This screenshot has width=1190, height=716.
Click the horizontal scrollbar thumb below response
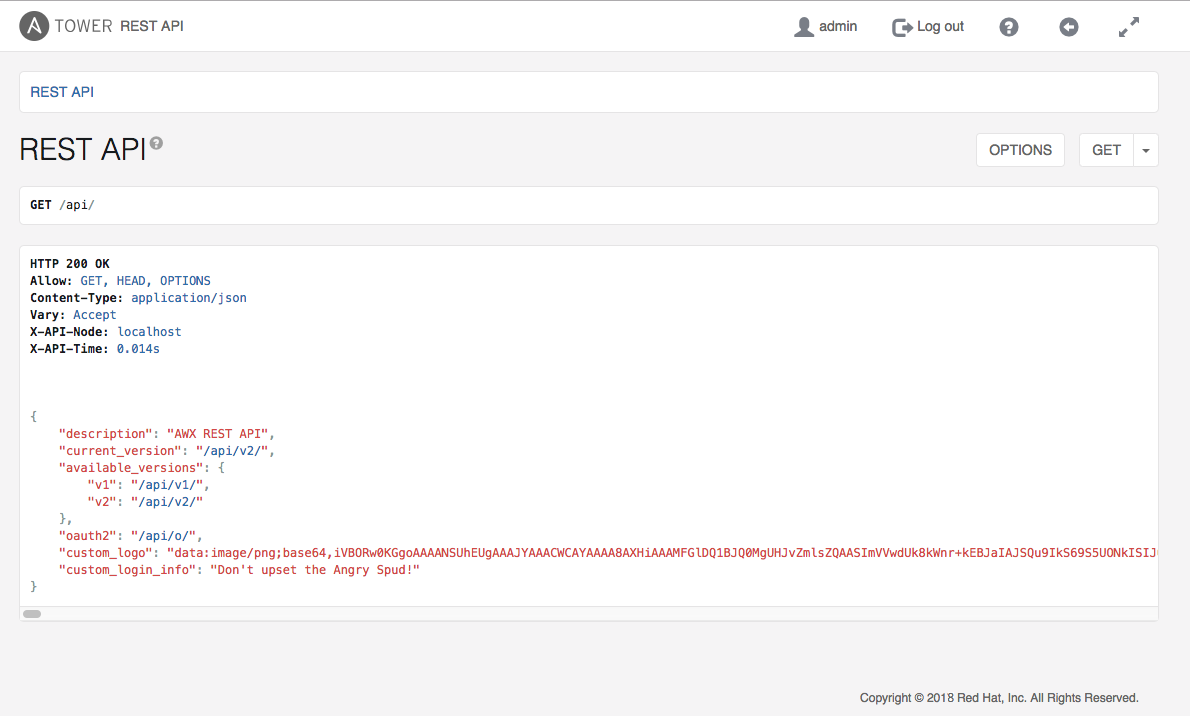[x=32, y=614]
